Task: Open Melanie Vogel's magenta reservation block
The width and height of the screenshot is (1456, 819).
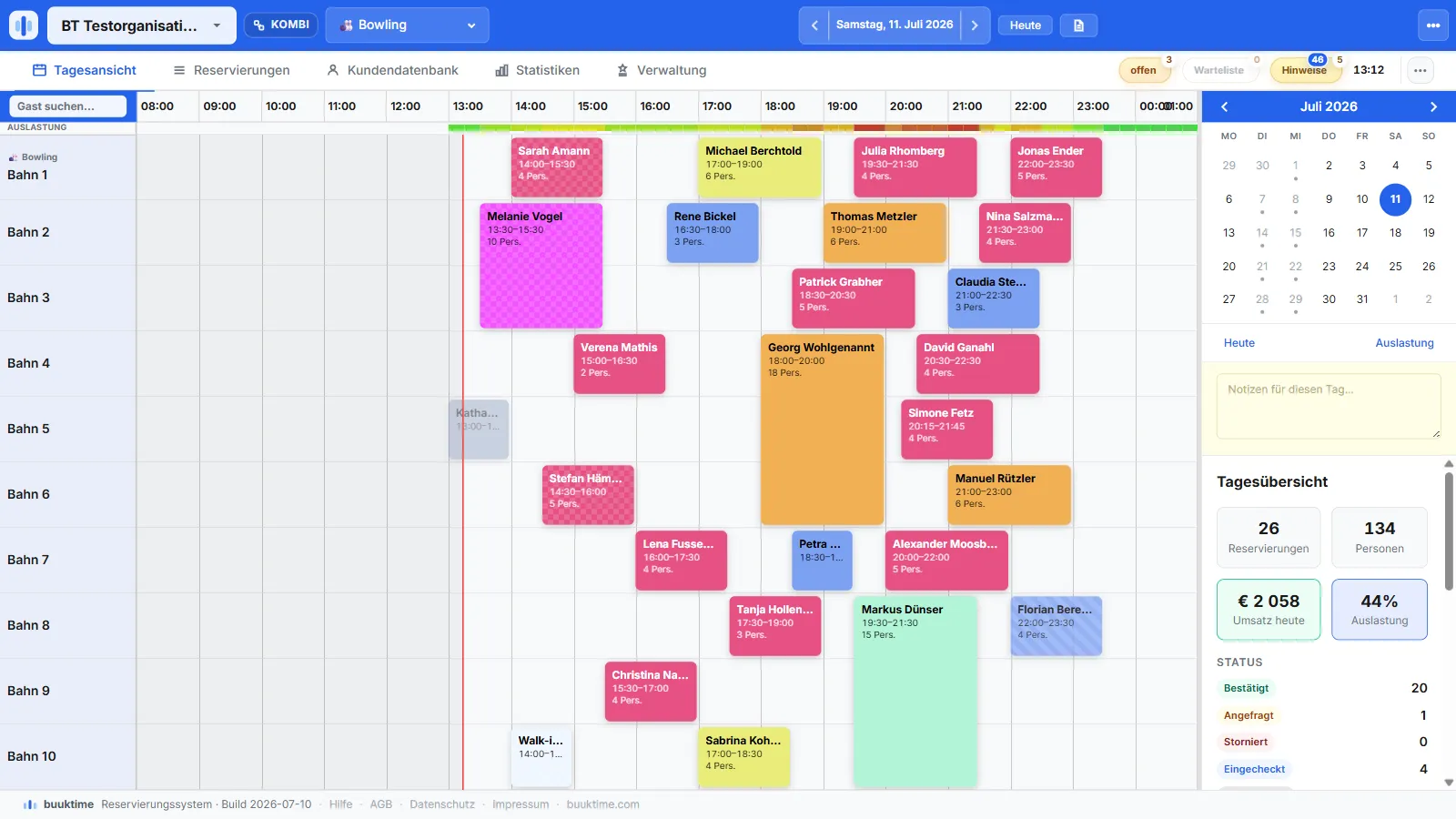Action: [541, 265]
